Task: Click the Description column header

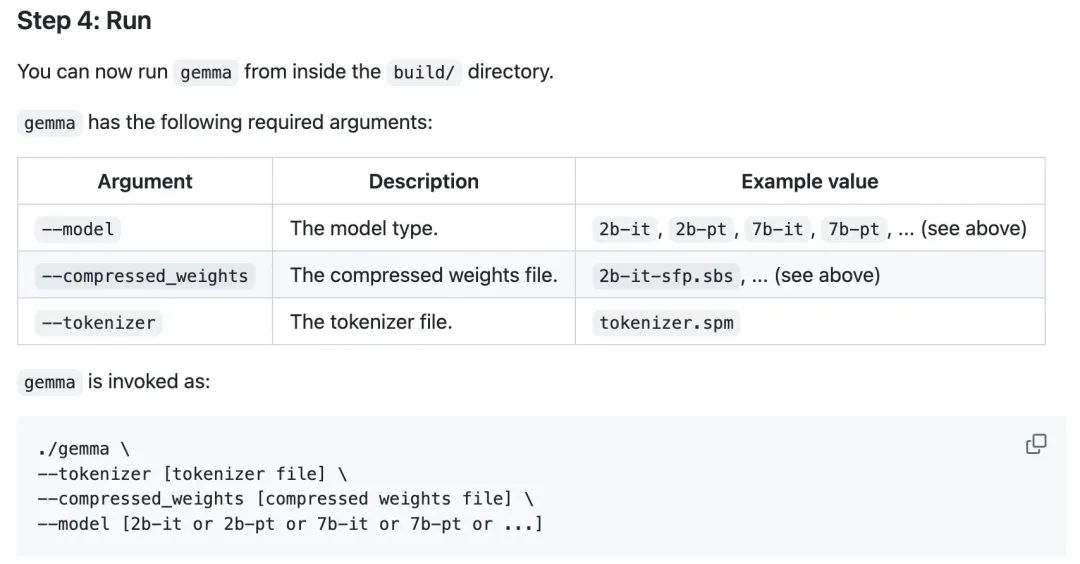Action: (x=424, y=181)
